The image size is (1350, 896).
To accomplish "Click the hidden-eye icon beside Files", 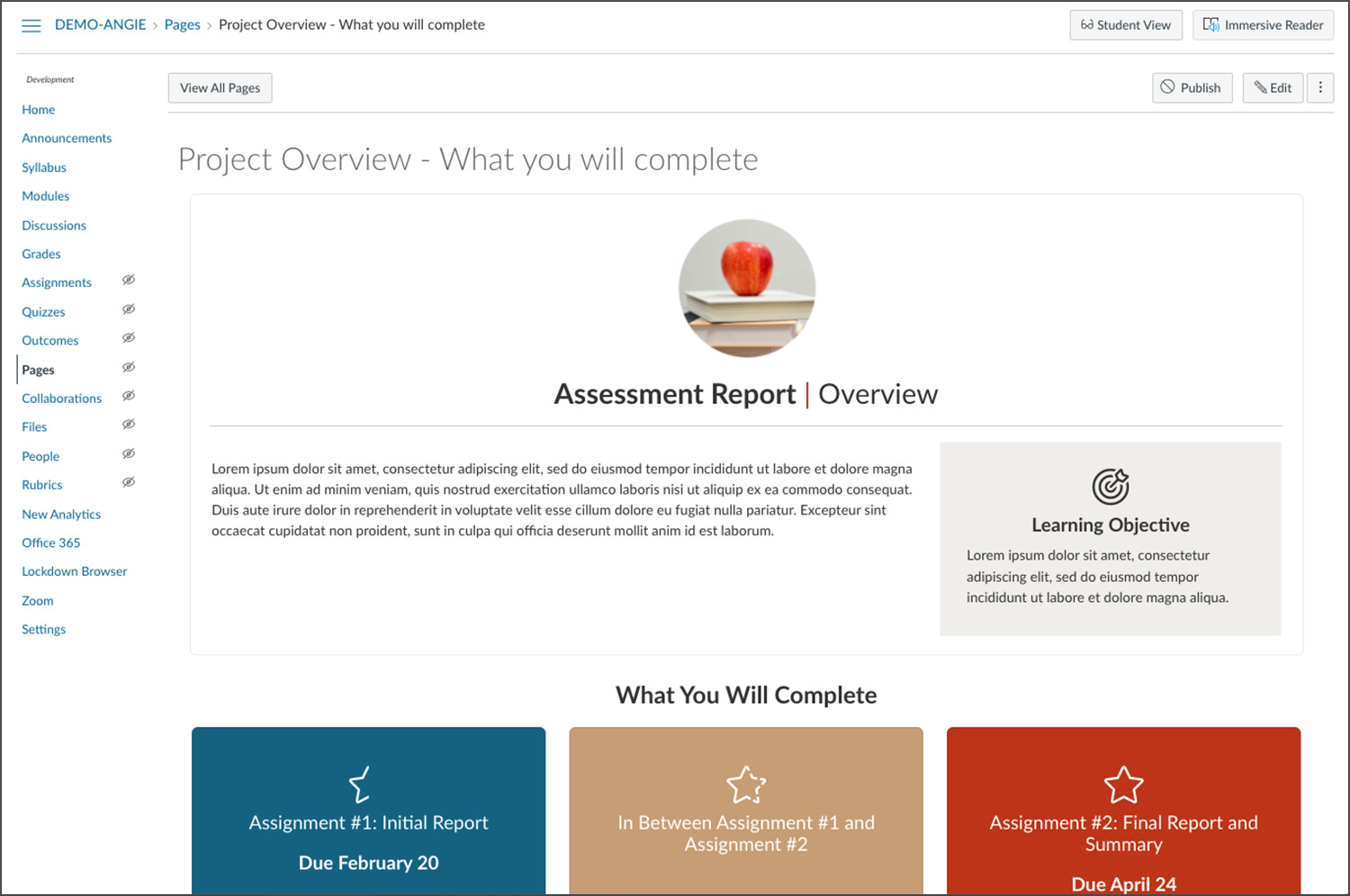I will [x=129, y=425].
